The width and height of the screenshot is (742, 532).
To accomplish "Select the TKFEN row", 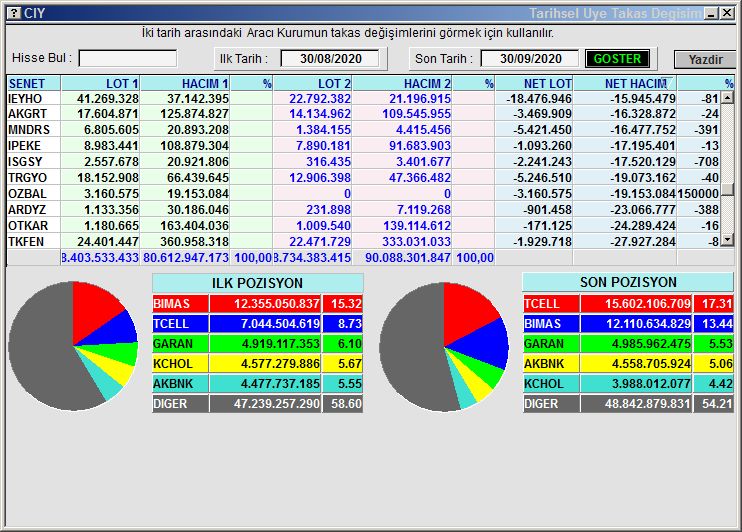I will pyautogui.click(x=363, y=242).
